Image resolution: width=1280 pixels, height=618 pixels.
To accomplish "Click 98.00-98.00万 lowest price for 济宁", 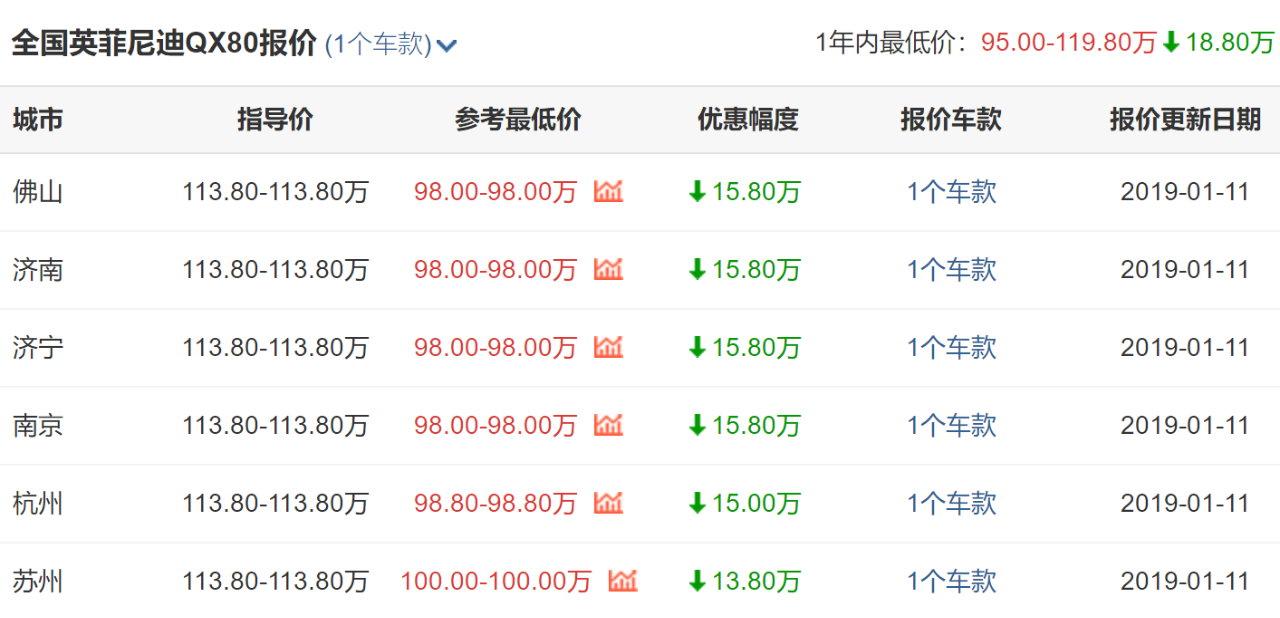I will [496, 348].
